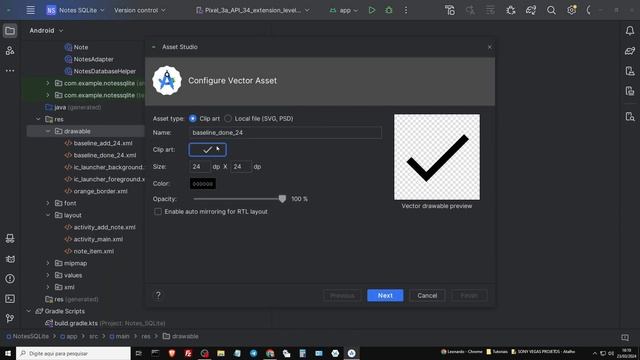Open IDE settings gear icon

tap(571, 10)
